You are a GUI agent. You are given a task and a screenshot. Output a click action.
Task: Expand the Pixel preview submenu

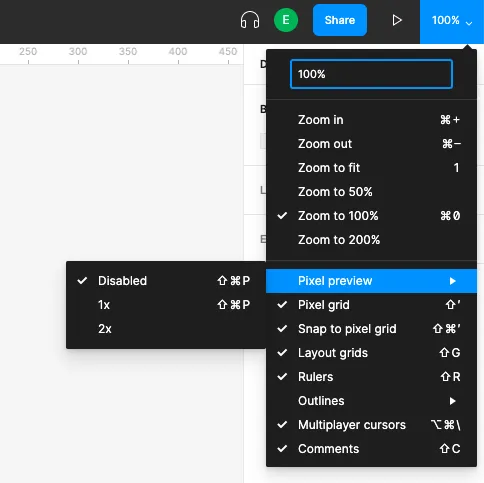tap(371, 281)
